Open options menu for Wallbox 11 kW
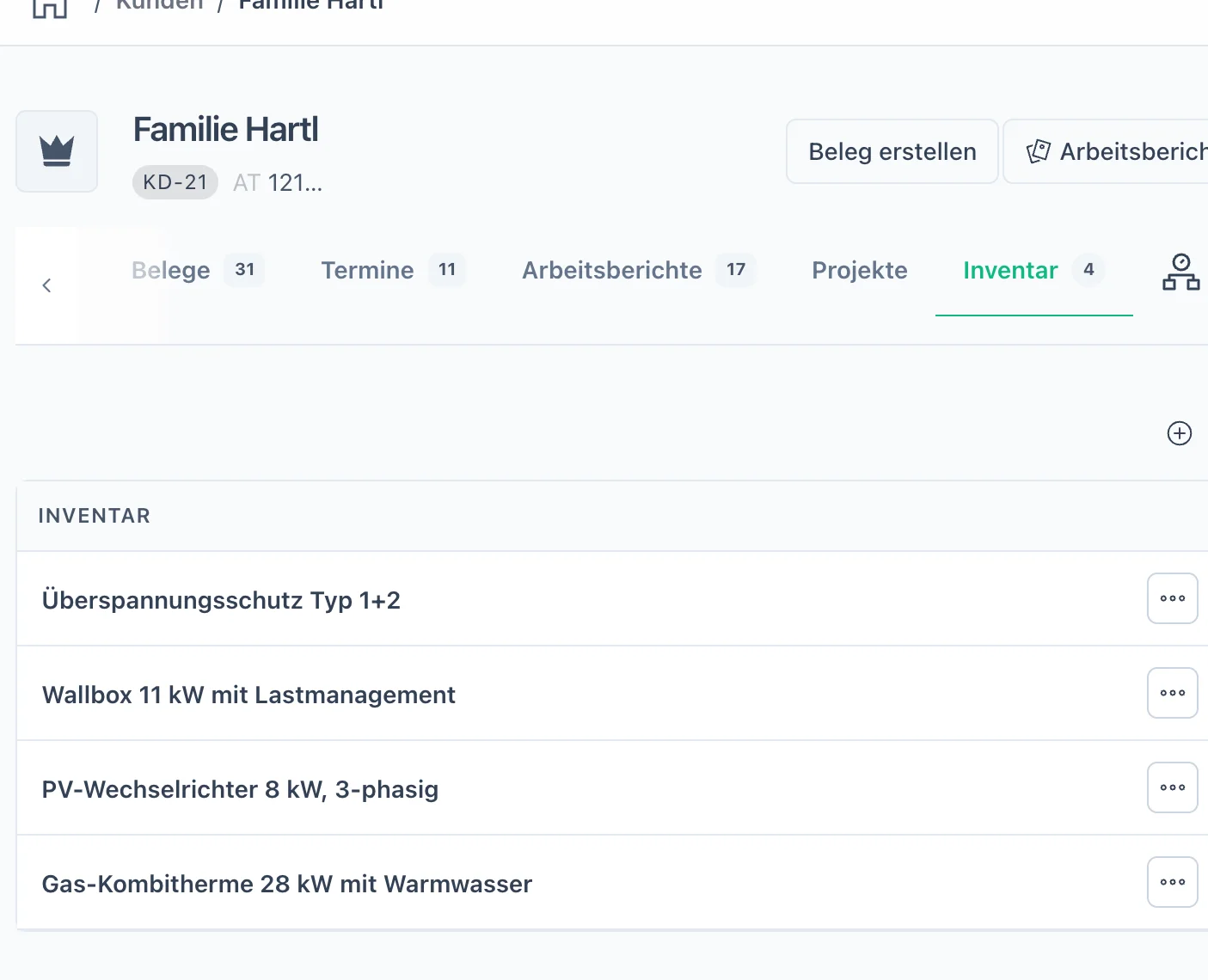1208x980 pixels. 1173,693
